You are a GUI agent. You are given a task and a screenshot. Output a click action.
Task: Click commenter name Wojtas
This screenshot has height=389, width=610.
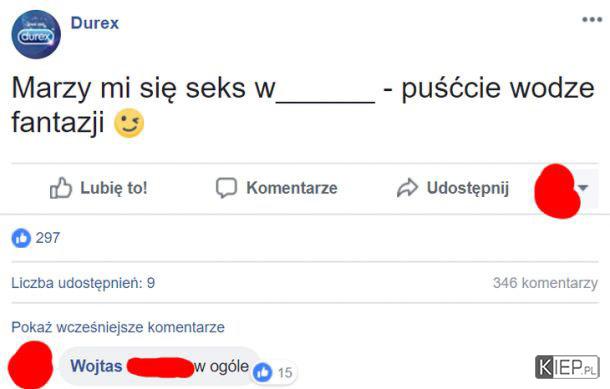(x=96, y=366)
